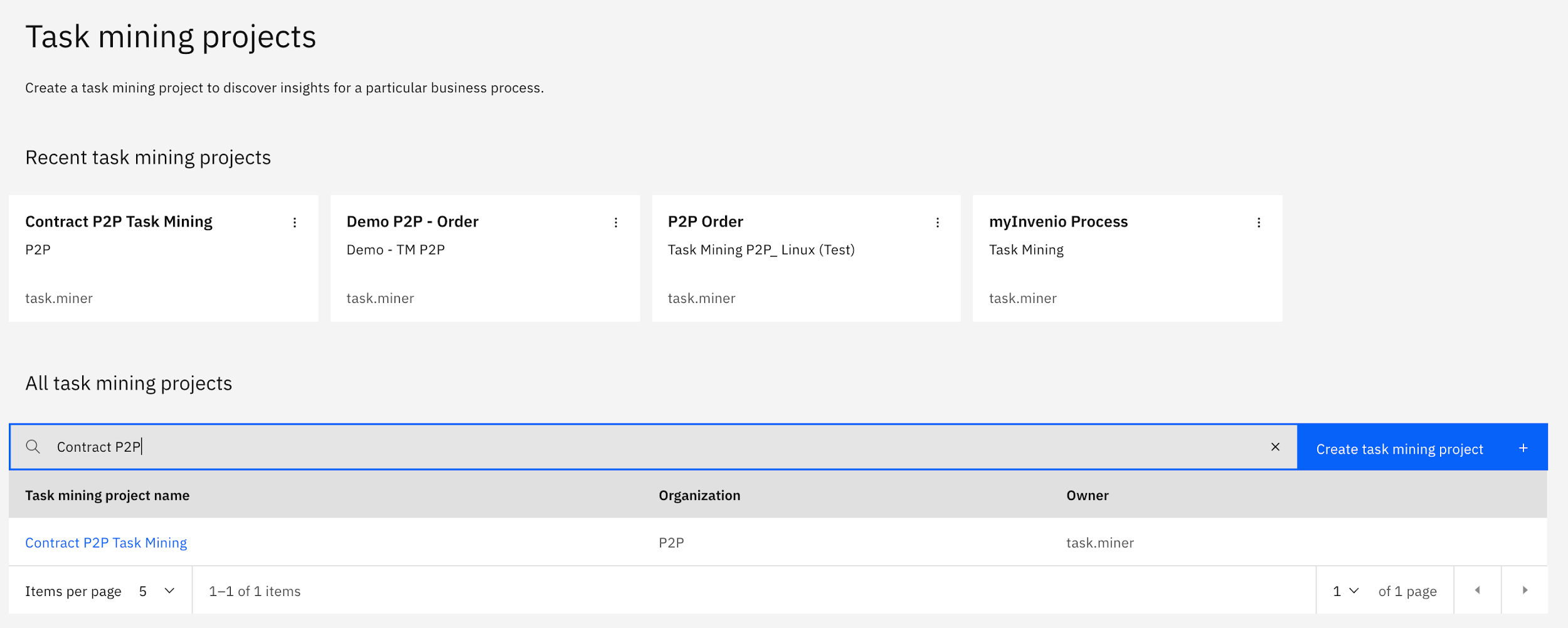Click the Organization column header

click(x=699, y=496)
